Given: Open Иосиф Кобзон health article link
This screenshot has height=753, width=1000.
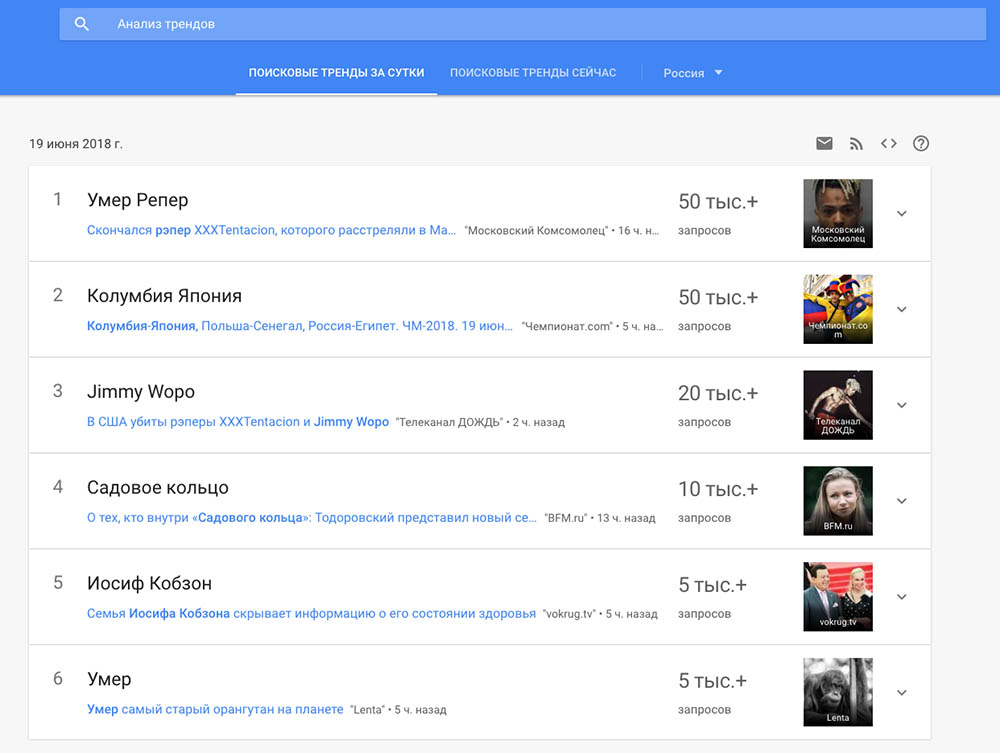Looking at the screenshot, I should (x=311, y=614).
